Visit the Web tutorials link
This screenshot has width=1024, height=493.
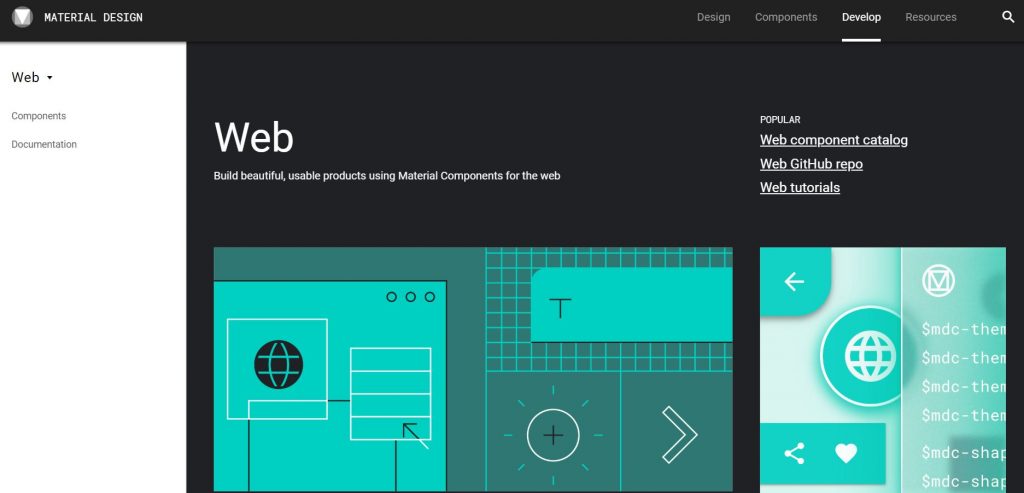click(799, 187)
